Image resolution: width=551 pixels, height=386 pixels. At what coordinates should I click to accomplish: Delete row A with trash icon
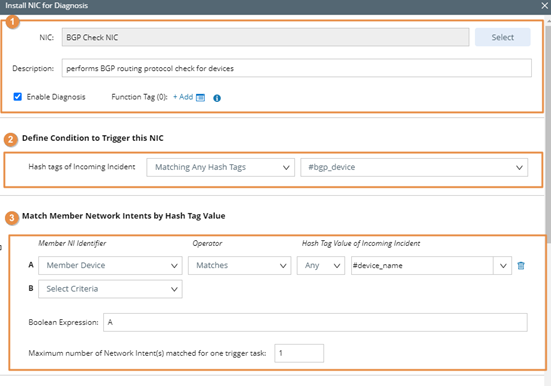tap(521, 266)
